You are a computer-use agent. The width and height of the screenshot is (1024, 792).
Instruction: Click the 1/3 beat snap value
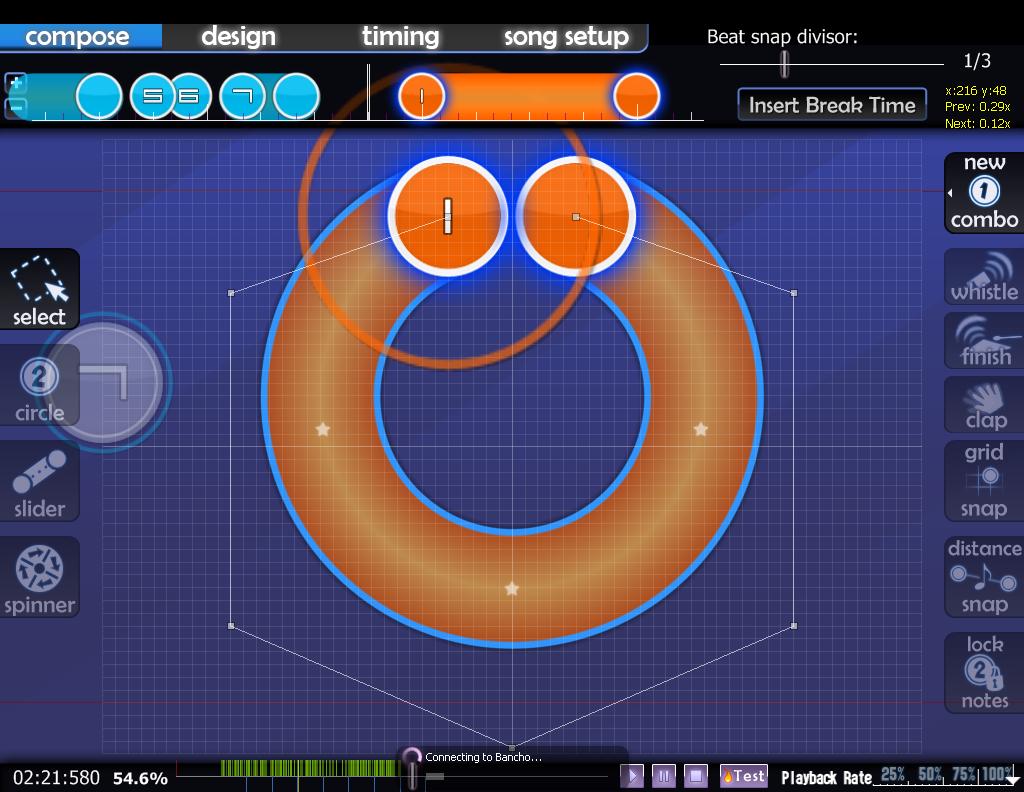coord(977,61)
